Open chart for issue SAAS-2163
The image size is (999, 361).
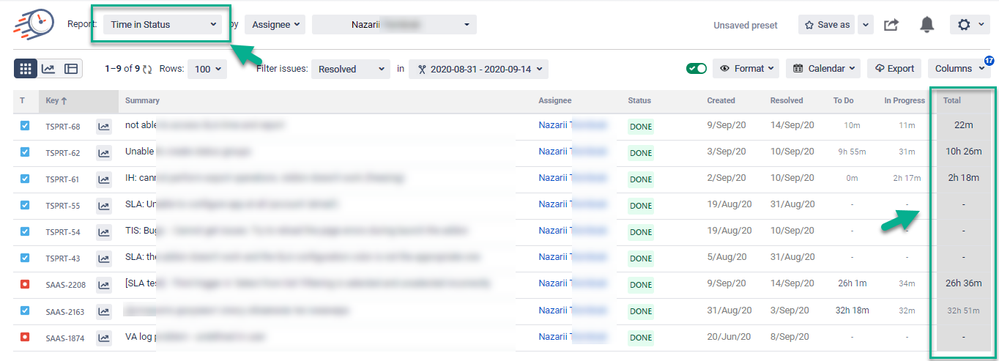tap(104, 311)
